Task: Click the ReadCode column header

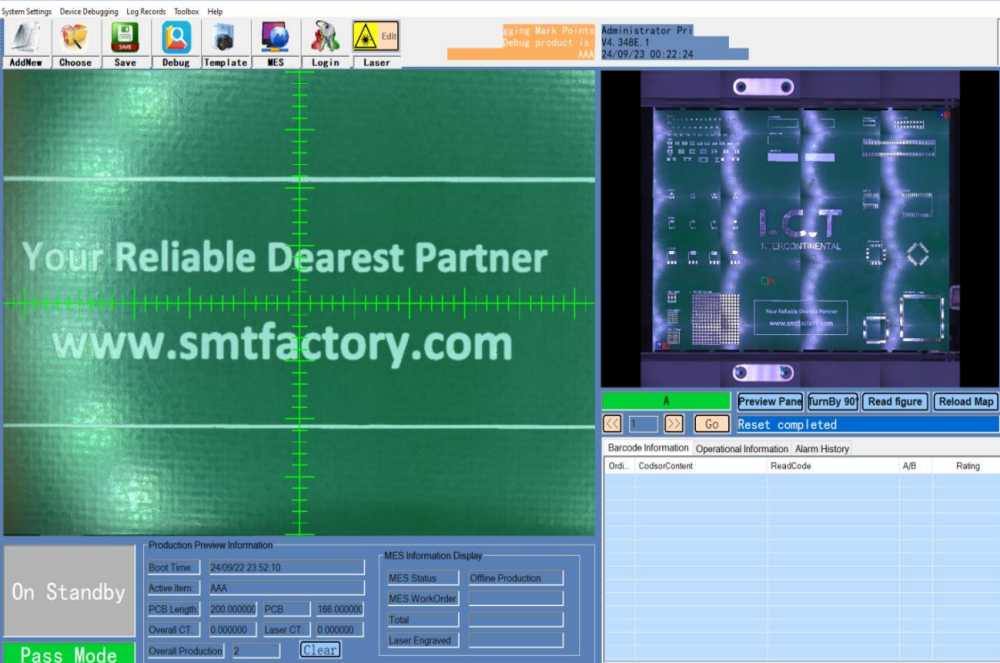Action: [x=832, y=466]
